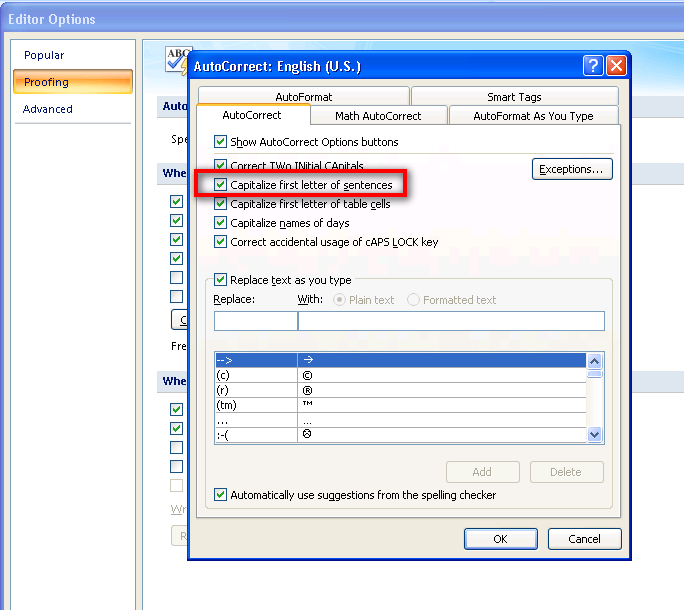Select Advanced in Editor Options sidebar
Viewport: 684px width, 610px height.
[48, 109]
